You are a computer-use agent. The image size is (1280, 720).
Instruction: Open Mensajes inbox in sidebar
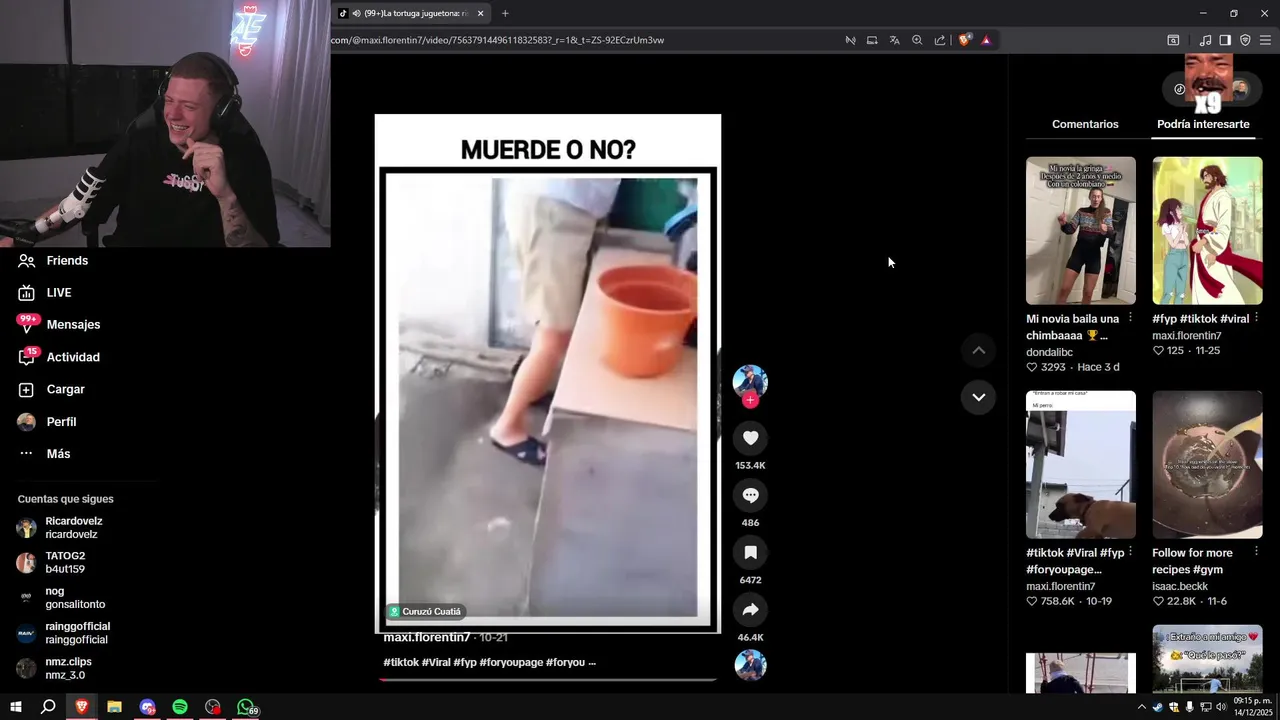coord(59,324)
